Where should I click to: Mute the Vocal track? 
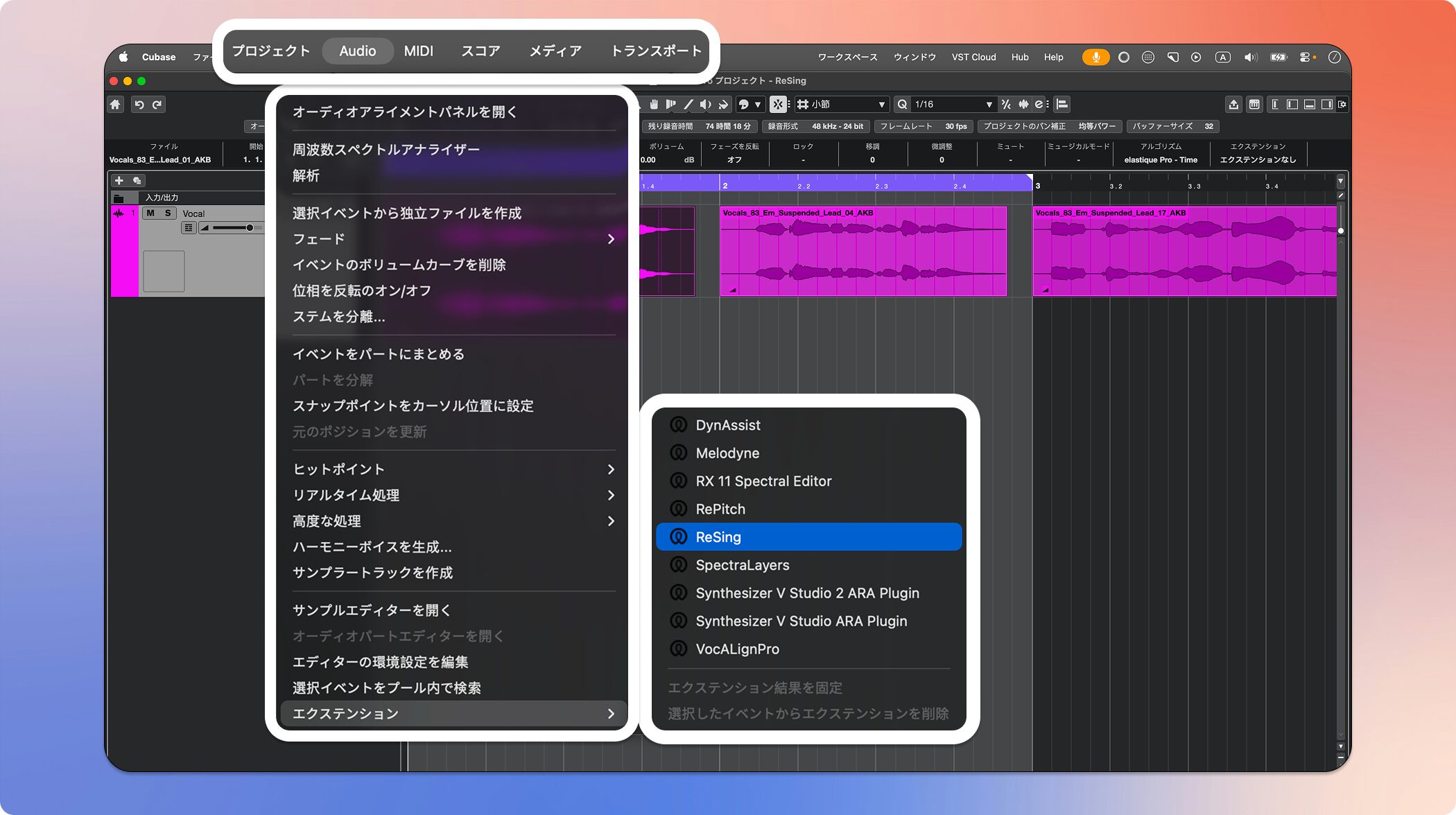coord(150,213)
